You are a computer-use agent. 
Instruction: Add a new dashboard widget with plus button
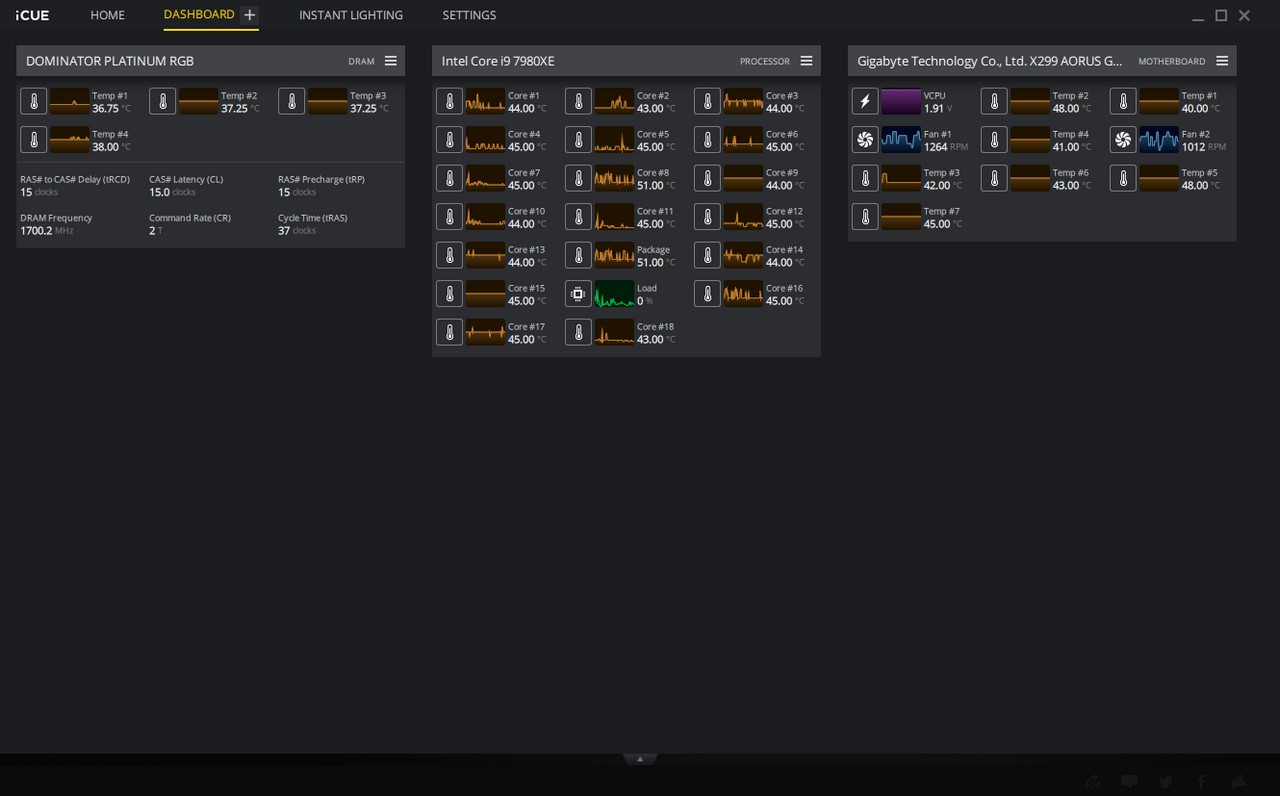point(250,15)
